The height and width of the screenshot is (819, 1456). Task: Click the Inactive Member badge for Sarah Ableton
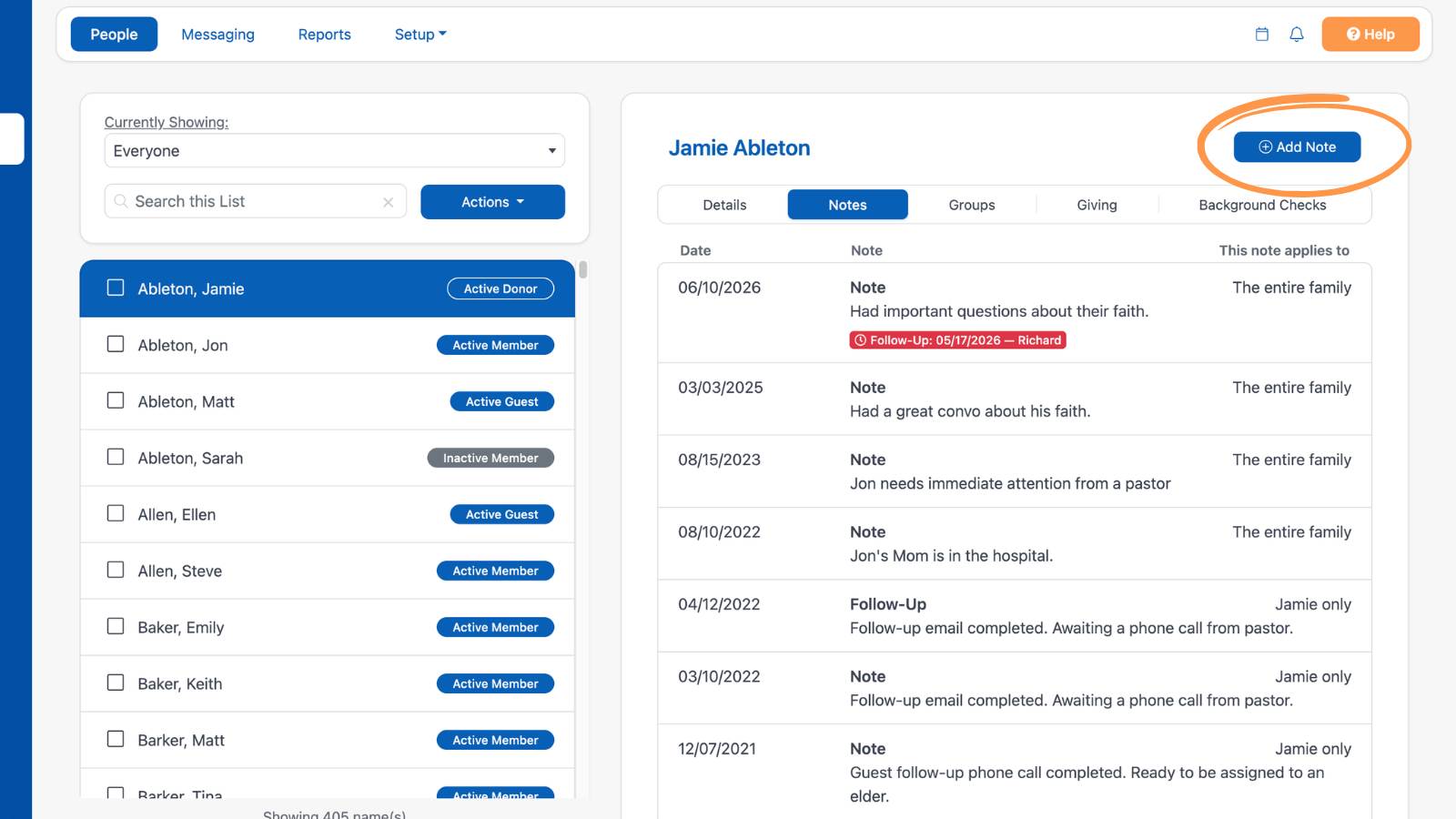(490, 458)
